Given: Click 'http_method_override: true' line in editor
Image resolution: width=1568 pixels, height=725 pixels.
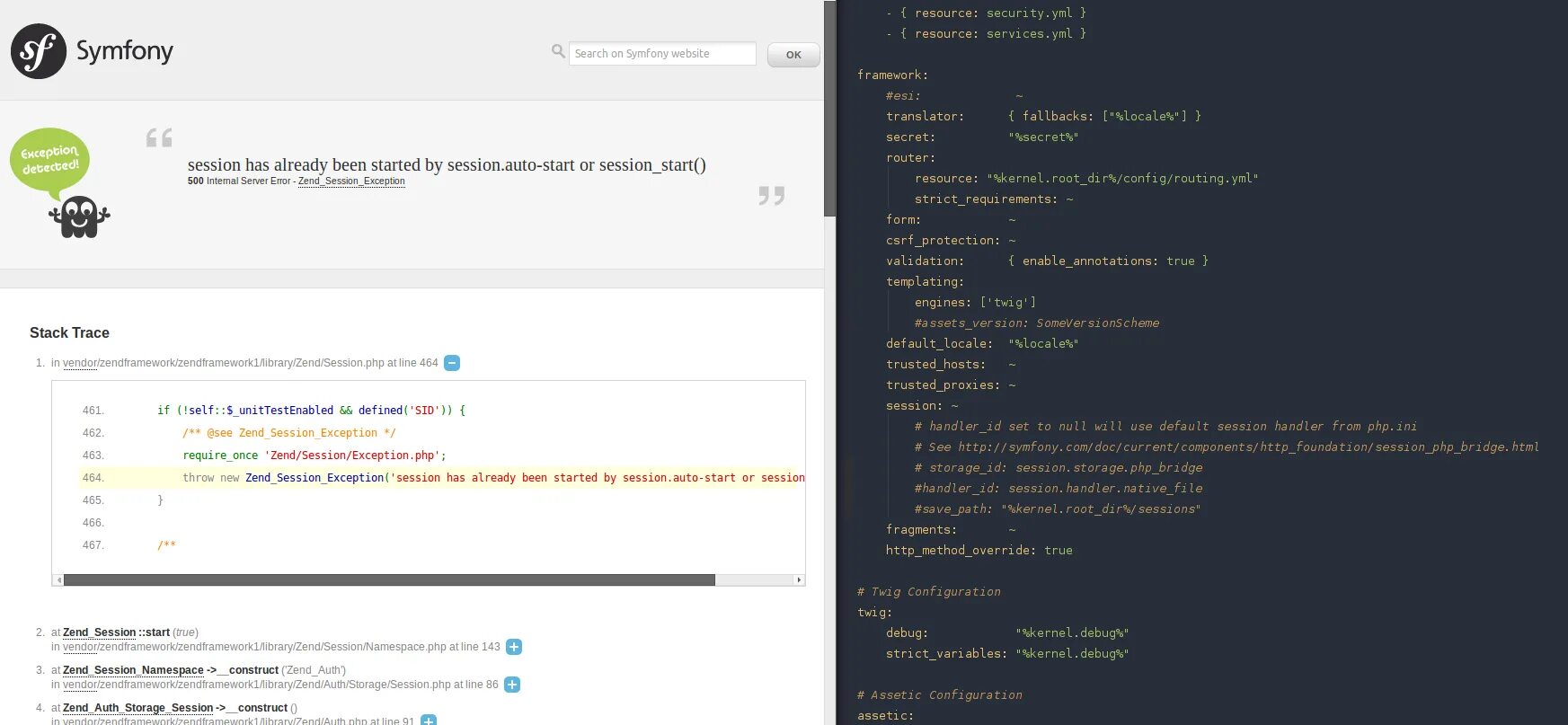Looking at the screenshot, I should click(979, 551).
